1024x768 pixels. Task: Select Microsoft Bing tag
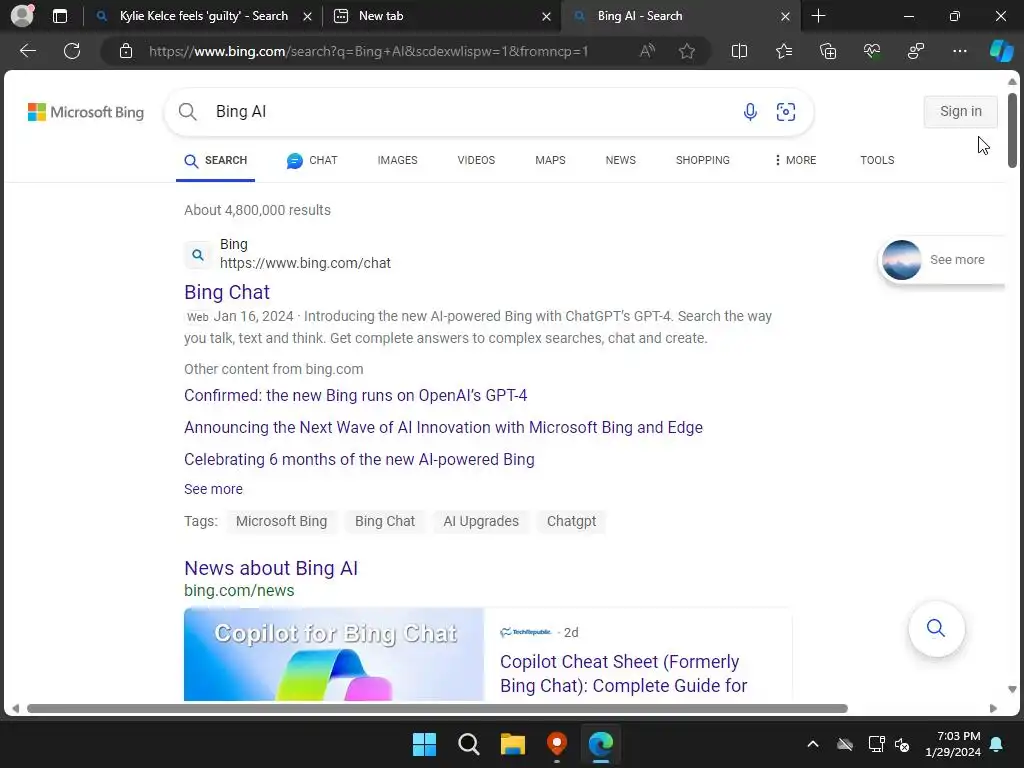pos(281,521)
